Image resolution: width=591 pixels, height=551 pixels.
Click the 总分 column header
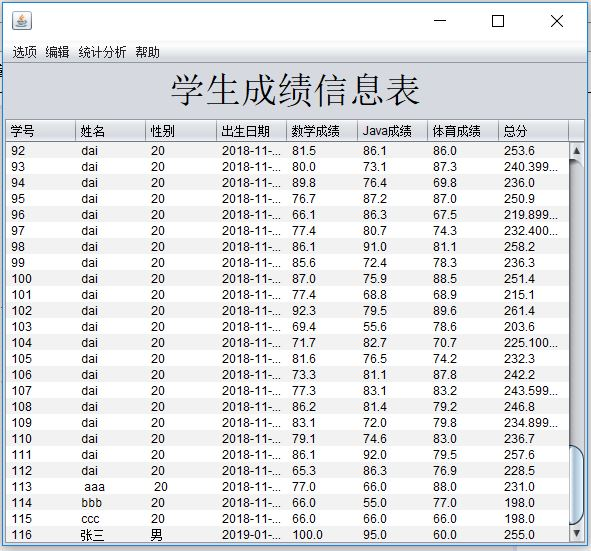(533, 131)
